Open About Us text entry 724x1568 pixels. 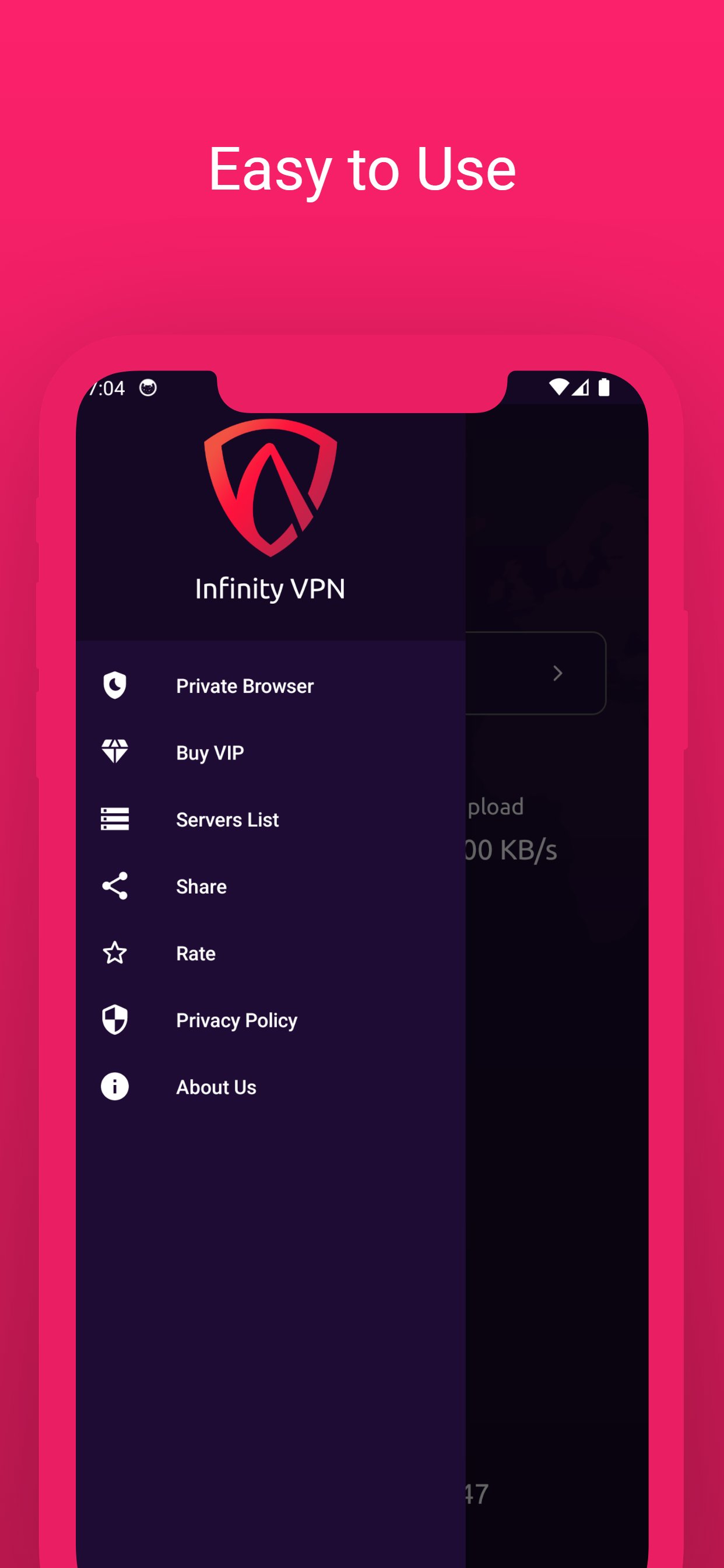coord(216,1087)
